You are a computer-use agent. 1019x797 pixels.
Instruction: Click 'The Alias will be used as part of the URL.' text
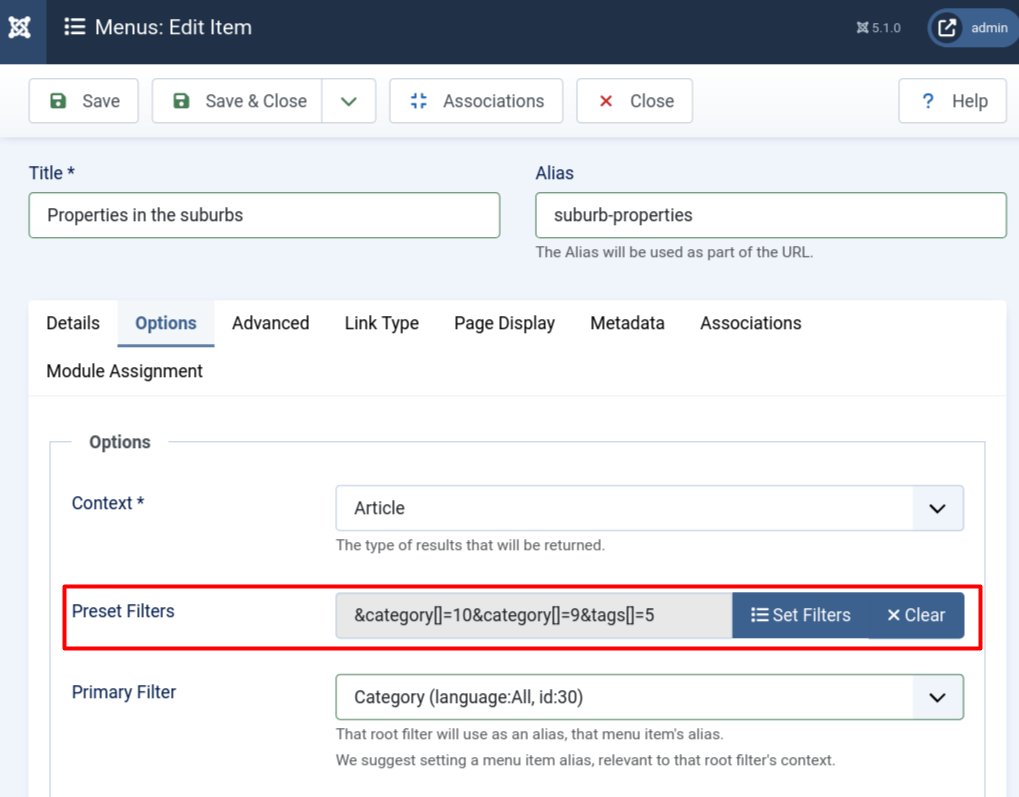(x=674, y=252)
